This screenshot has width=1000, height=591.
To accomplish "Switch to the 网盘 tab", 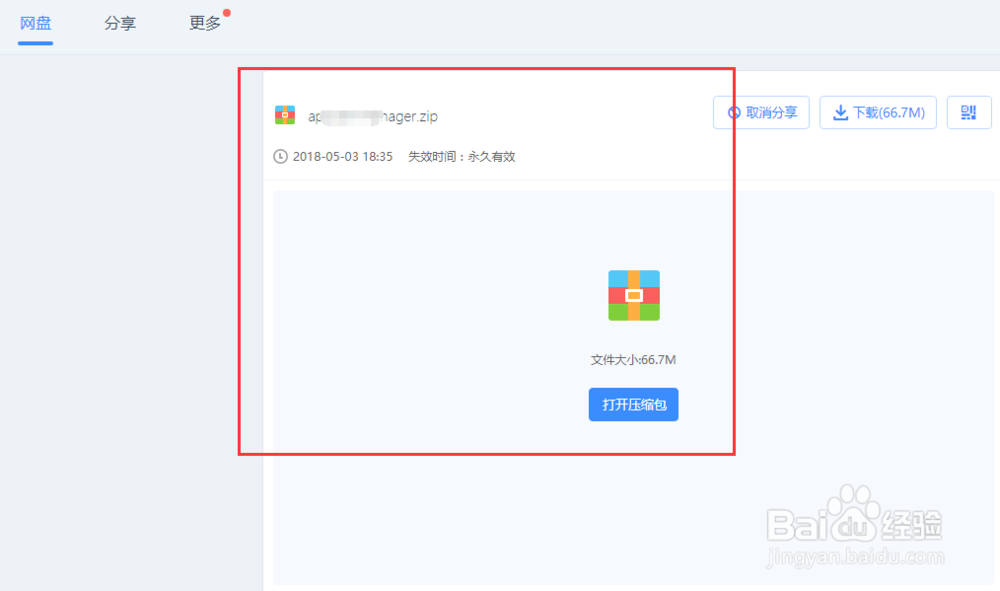I will click(x=34, y=24).
